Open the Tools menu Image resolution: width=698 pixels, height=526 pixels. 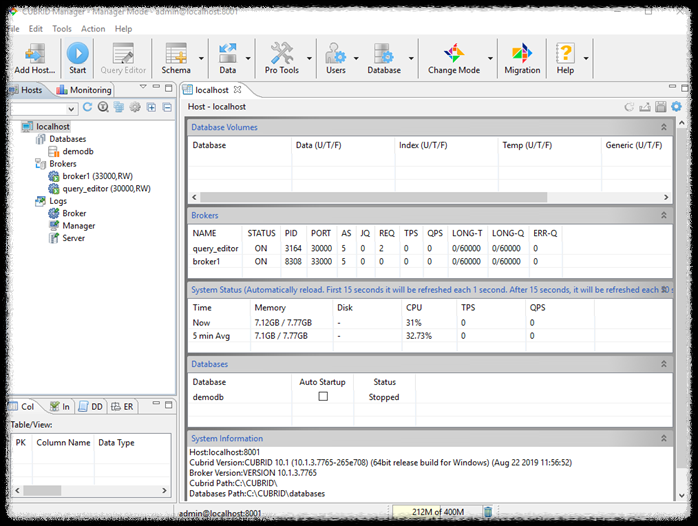pos(62,28)
